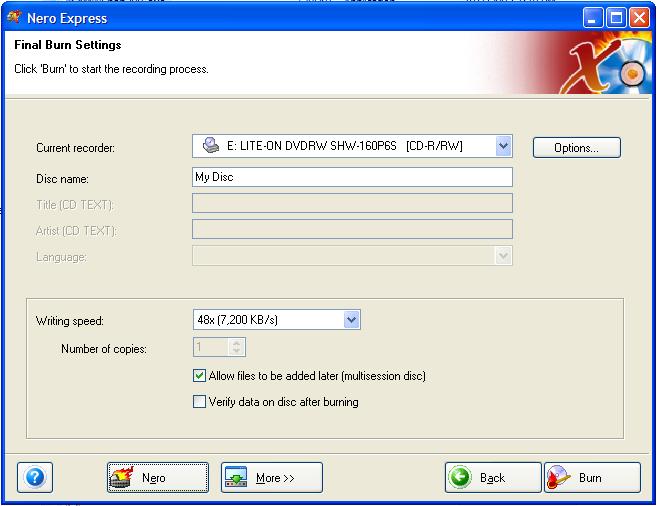Open the help question mark button

click(x=35, y=477)
